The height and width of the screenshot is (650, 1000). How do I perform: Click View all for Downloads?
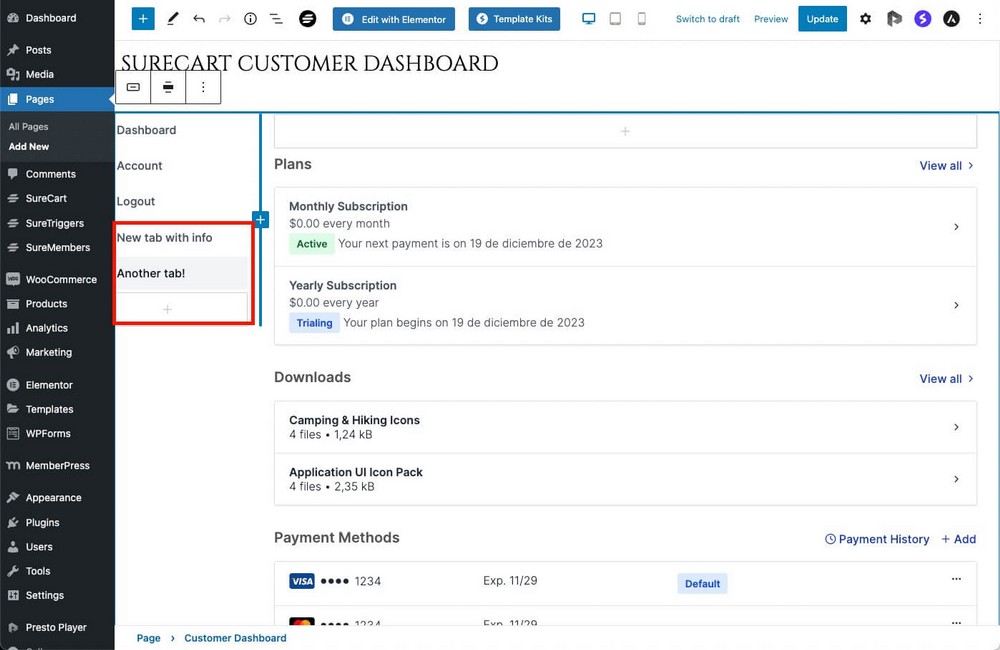tap(946, 379)
